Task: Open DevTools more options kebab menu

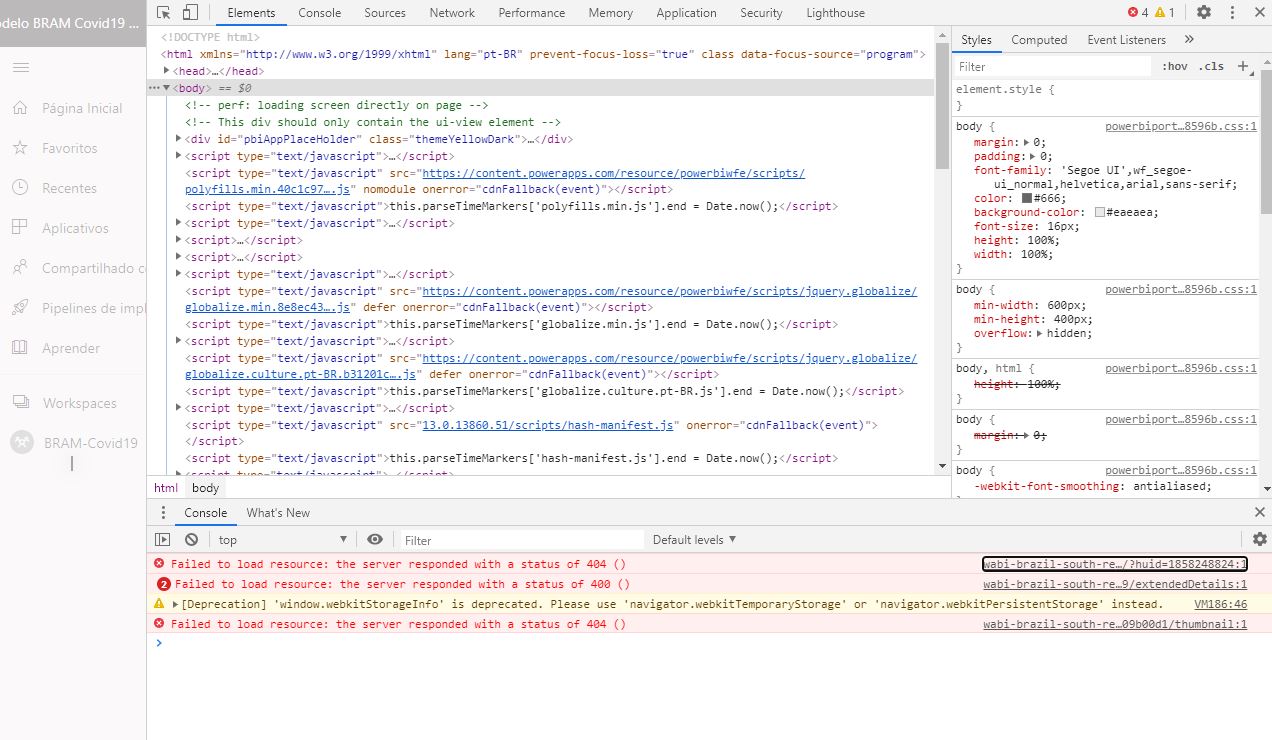Action: [1232, 13]
